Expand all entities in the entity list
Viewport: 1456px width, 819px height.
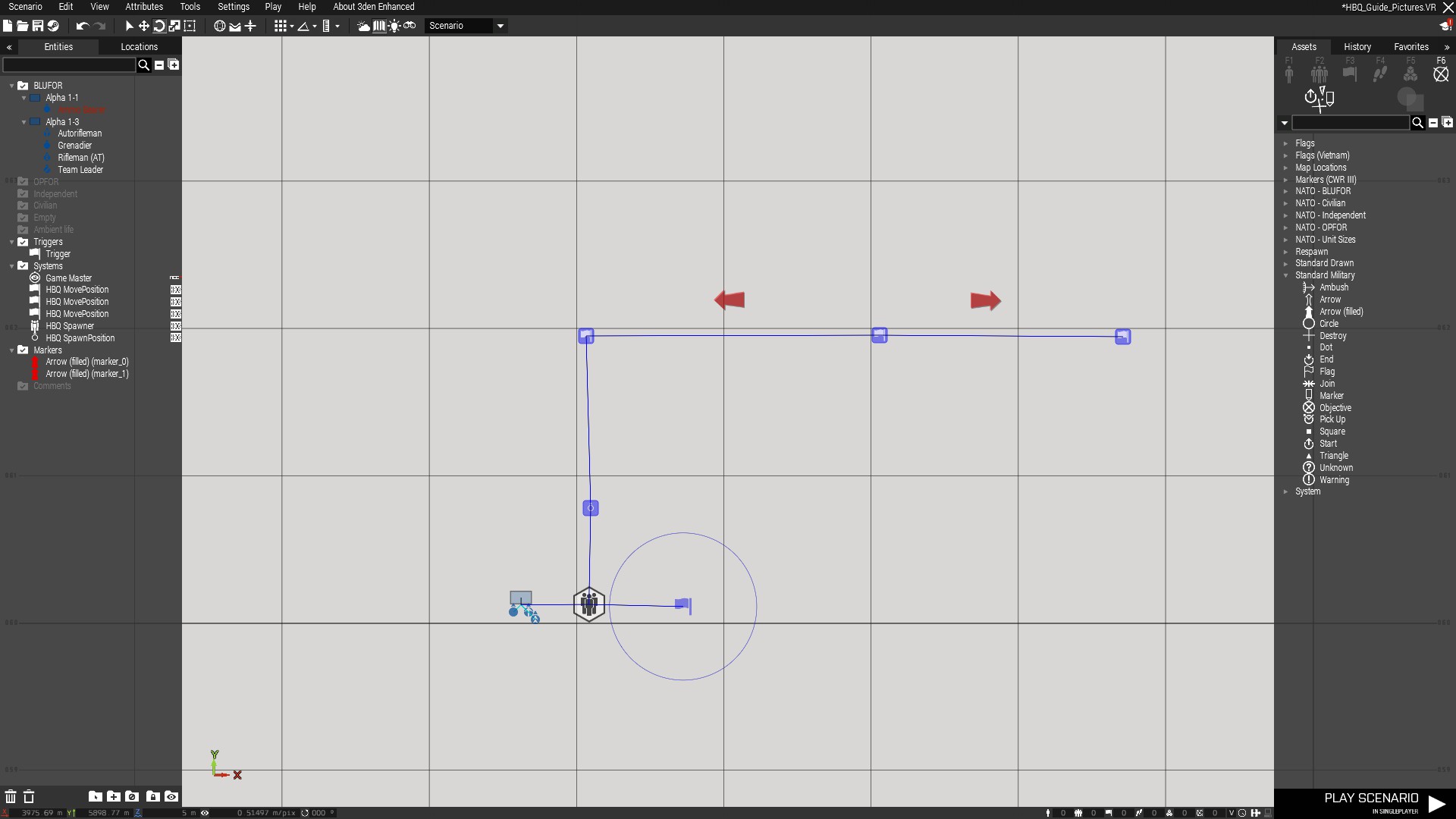coord(174,65)
